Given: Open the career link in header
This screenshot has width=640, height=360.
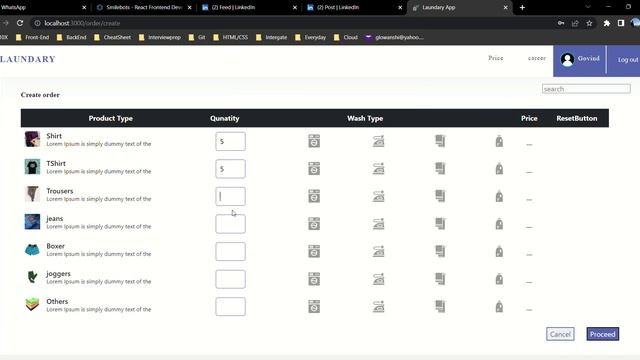Looking at the screenshot, I should point(536,58).
